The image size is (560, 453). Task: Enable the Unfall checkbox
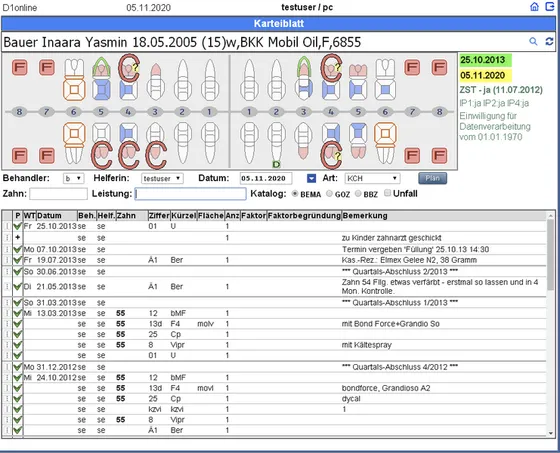pyautogui.click(x=388, y=193)
